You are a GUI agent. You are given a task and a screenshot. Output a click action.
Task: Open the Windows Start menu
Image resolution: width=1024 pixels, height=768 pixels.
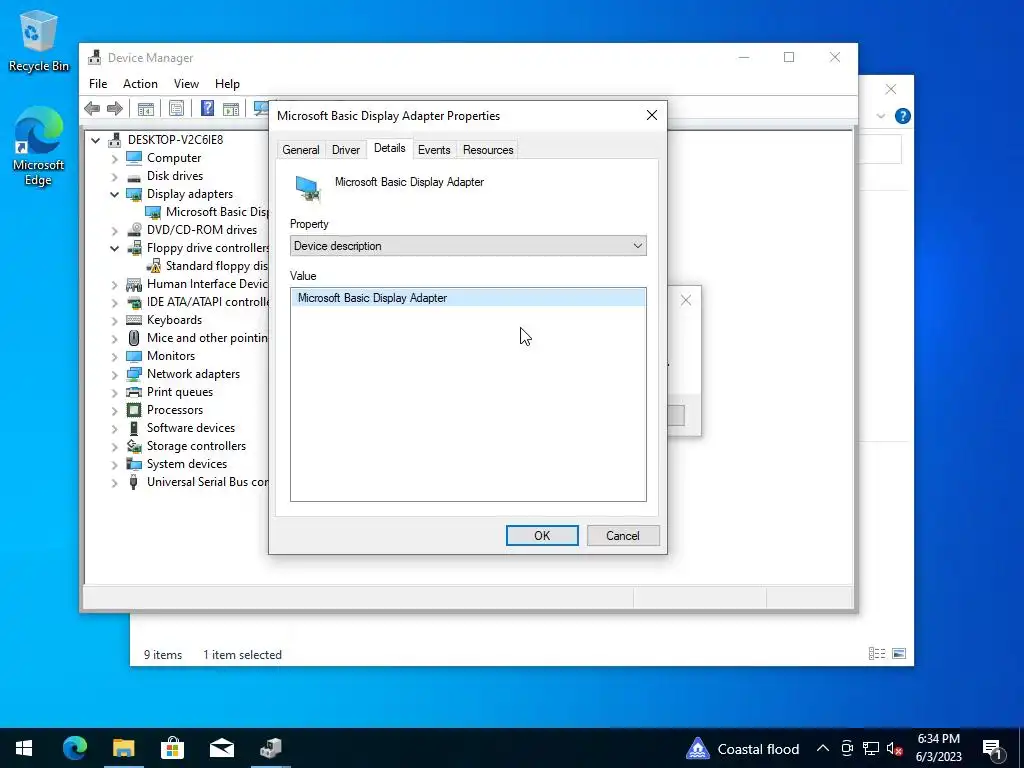24,748
